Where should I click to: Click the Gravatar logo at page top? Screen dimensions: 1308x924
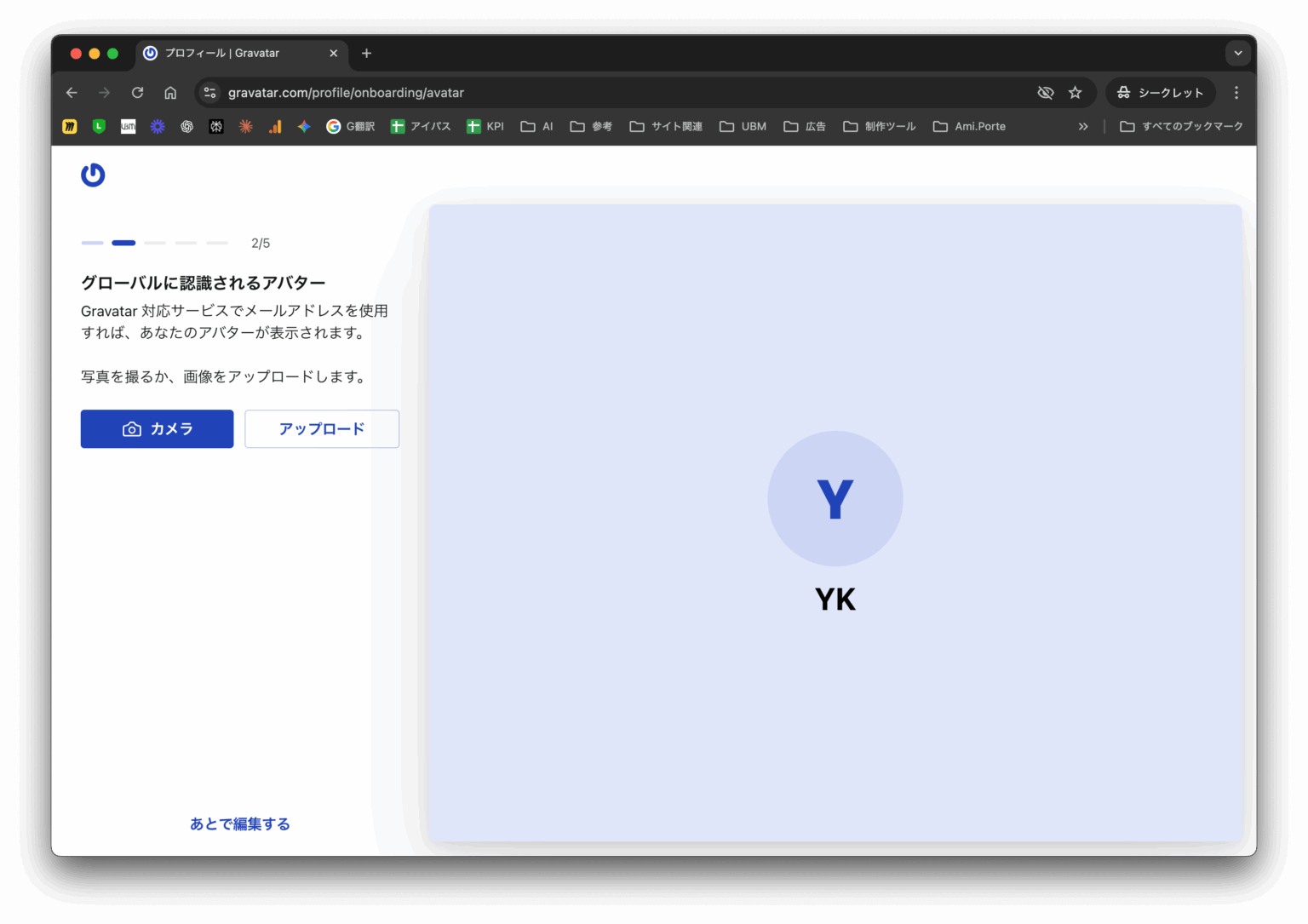(x=93, y=175)
